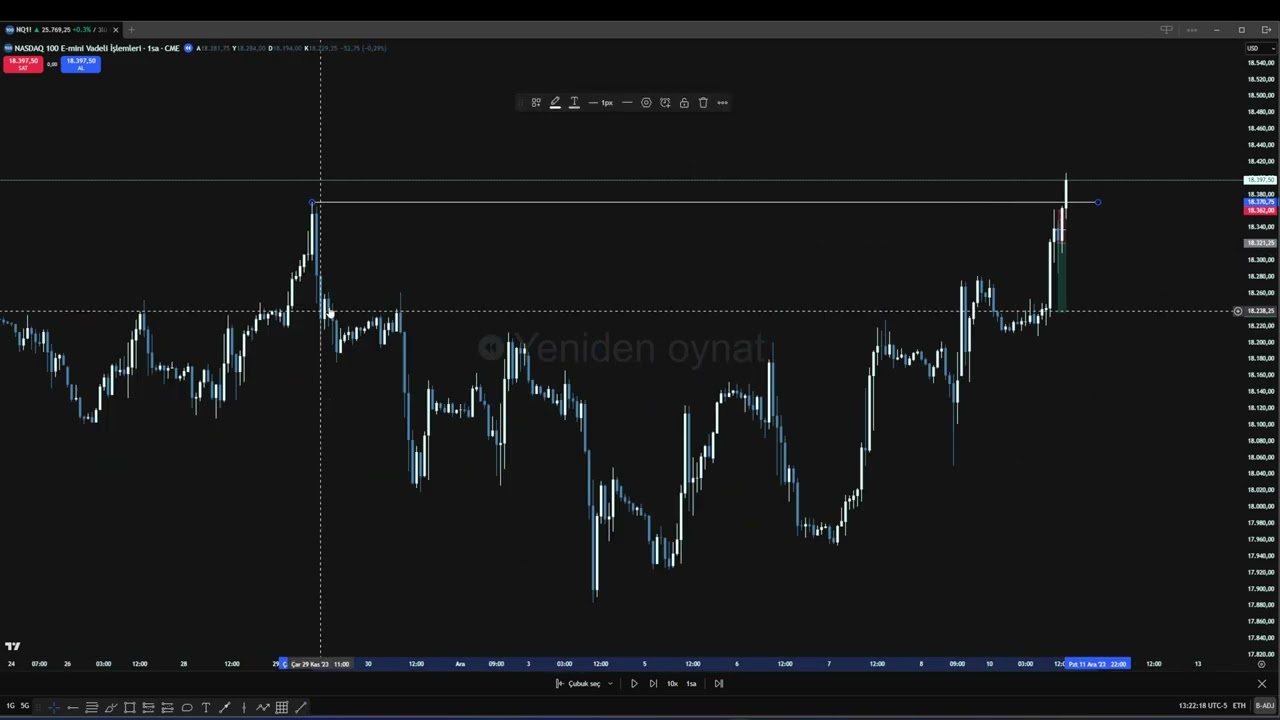The image size is (1280, 720).
Task: Select the trend line tool
Action: click(225, 708)
